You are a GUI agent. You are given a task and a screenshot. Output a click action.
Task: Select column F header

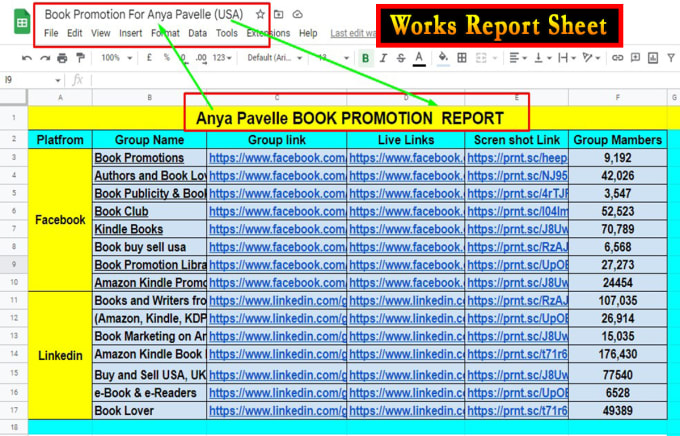(x=618, y=97)
